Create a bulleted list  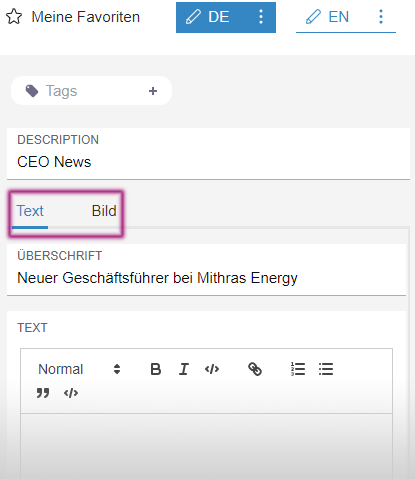pos(326,369)
